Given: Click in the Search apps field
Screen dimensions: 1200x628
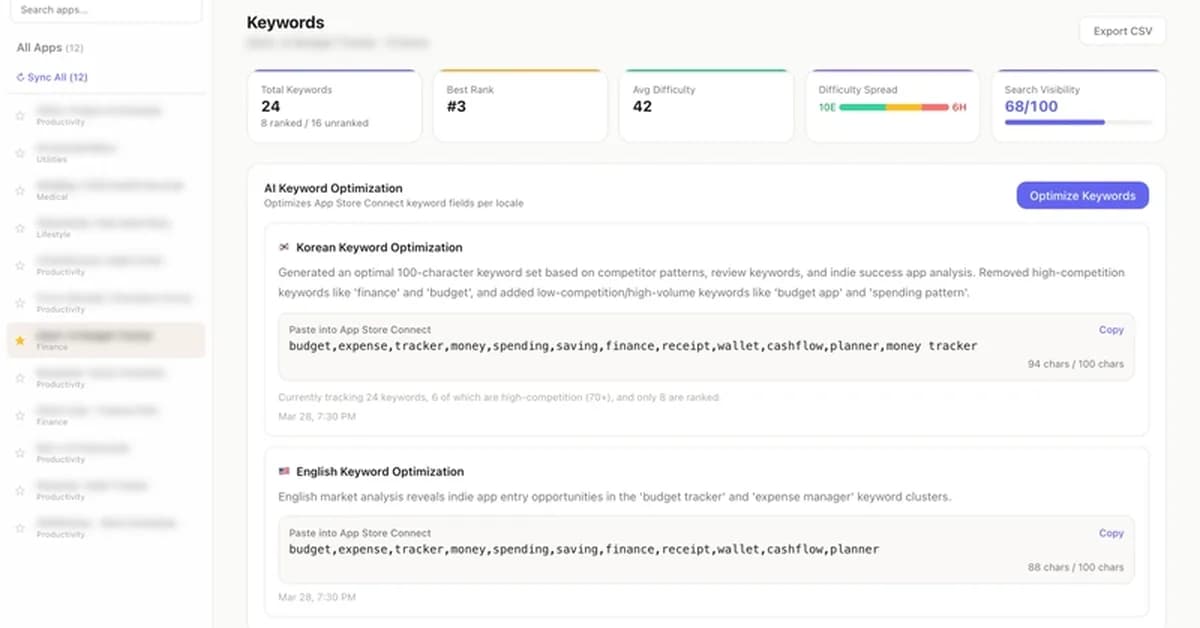Looking at the screenshot, I should coord(105,10).
